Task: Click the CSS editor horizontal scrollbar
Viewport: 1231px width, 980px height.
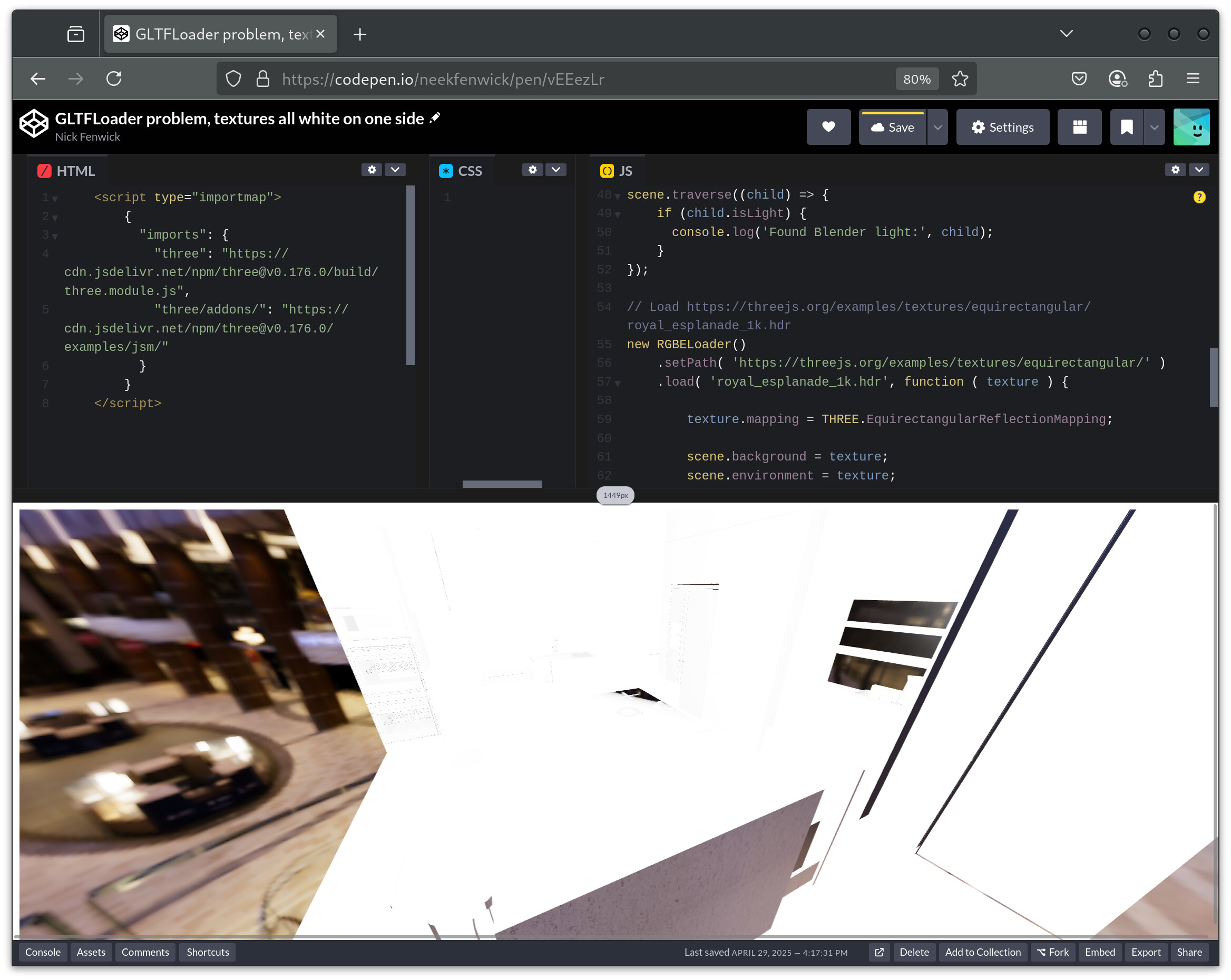Action: point(502,484)
